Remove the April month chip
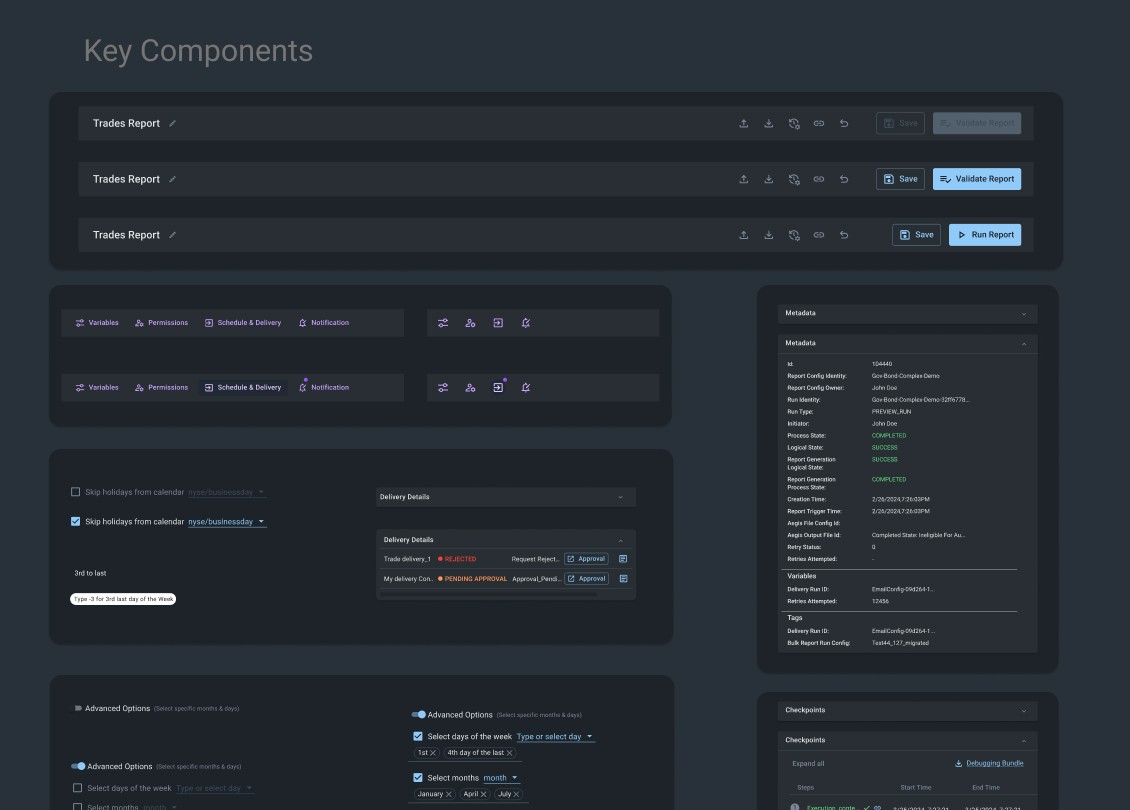The image size is (1130, 810). coord(484,794)
